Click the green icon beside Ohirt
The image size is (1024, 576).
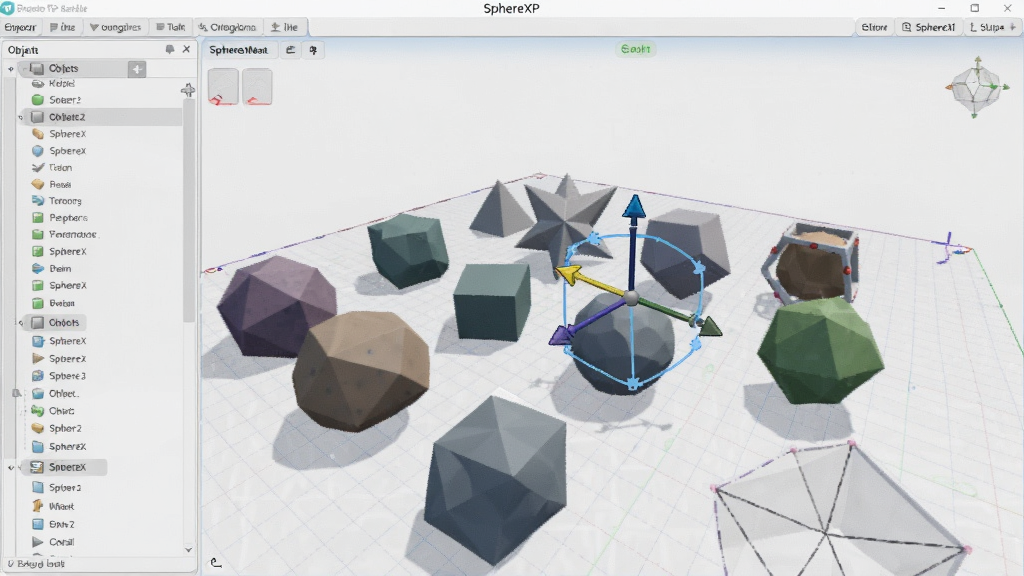click(x=38, y=411)
